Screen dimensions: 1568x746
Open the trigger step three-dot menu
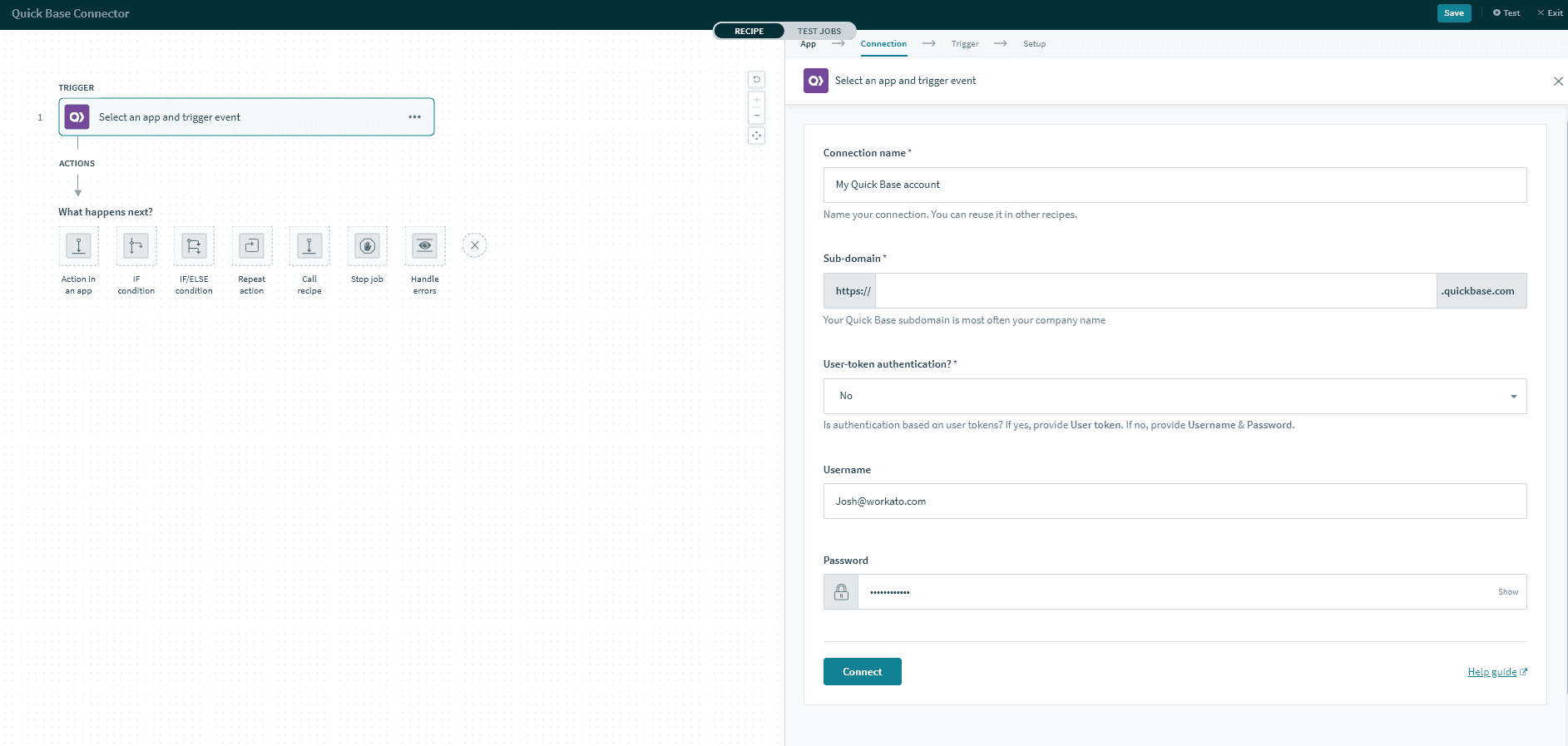pyautogui.click(x=414, y=117)
